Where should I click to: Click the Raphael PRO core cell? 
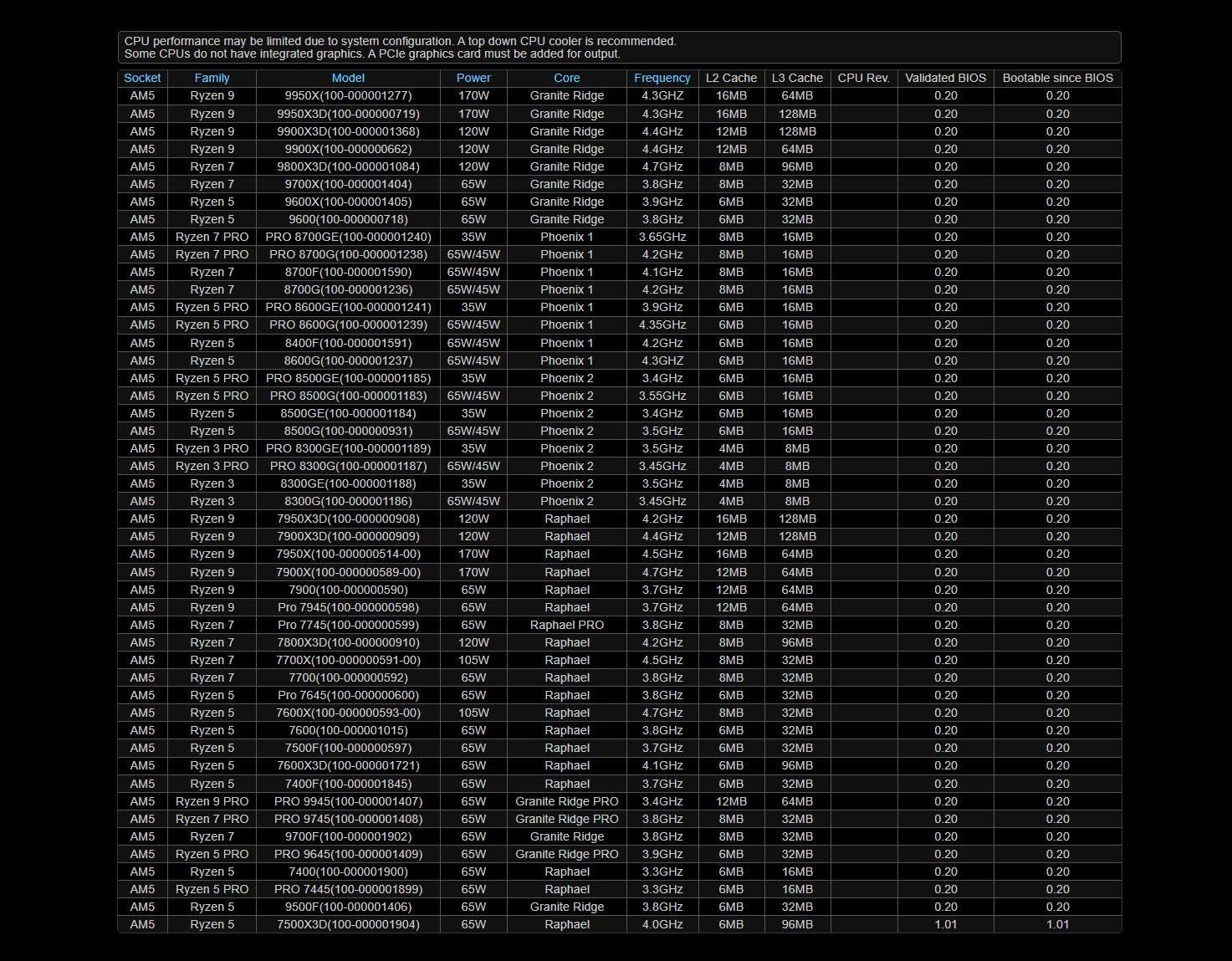tap(566, 625)
